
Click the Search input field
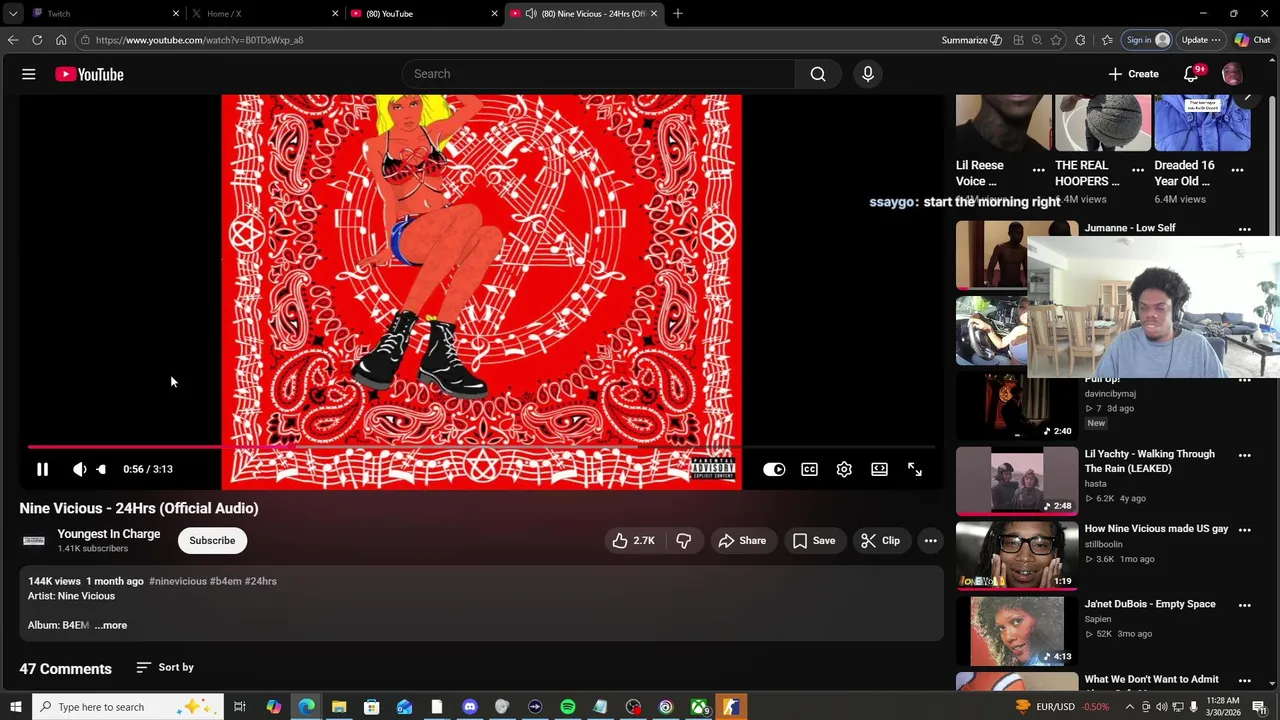pos(599,74)
